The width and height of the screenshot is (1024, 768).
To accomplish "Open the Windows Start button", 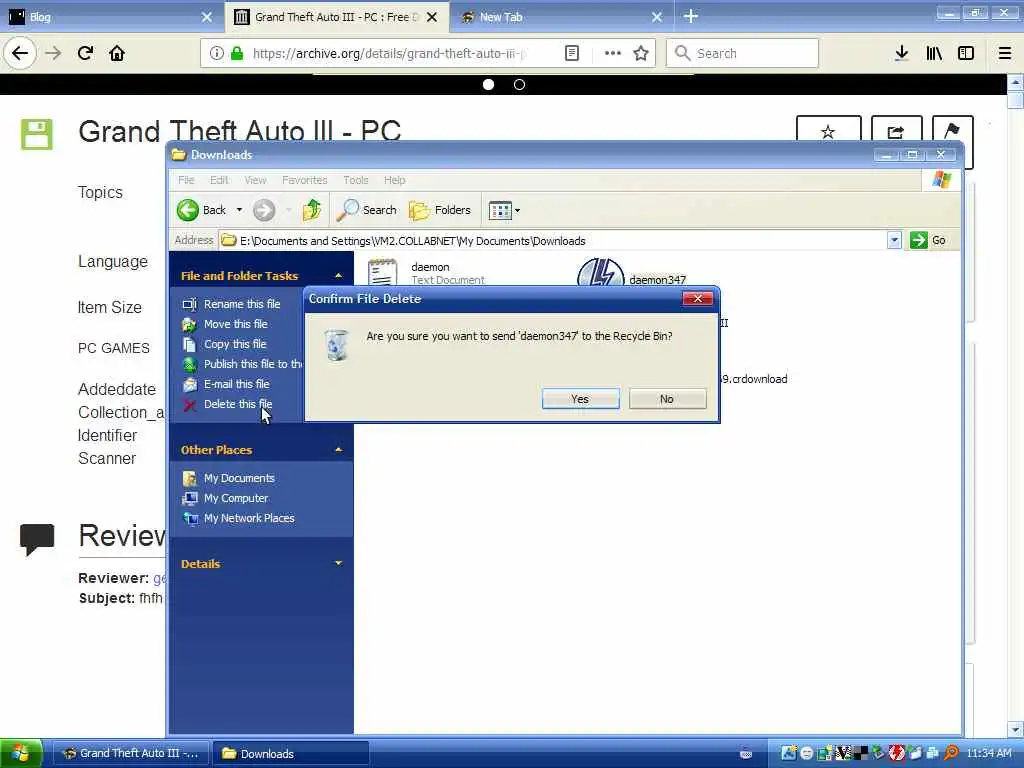I will (x=21, y=753).
